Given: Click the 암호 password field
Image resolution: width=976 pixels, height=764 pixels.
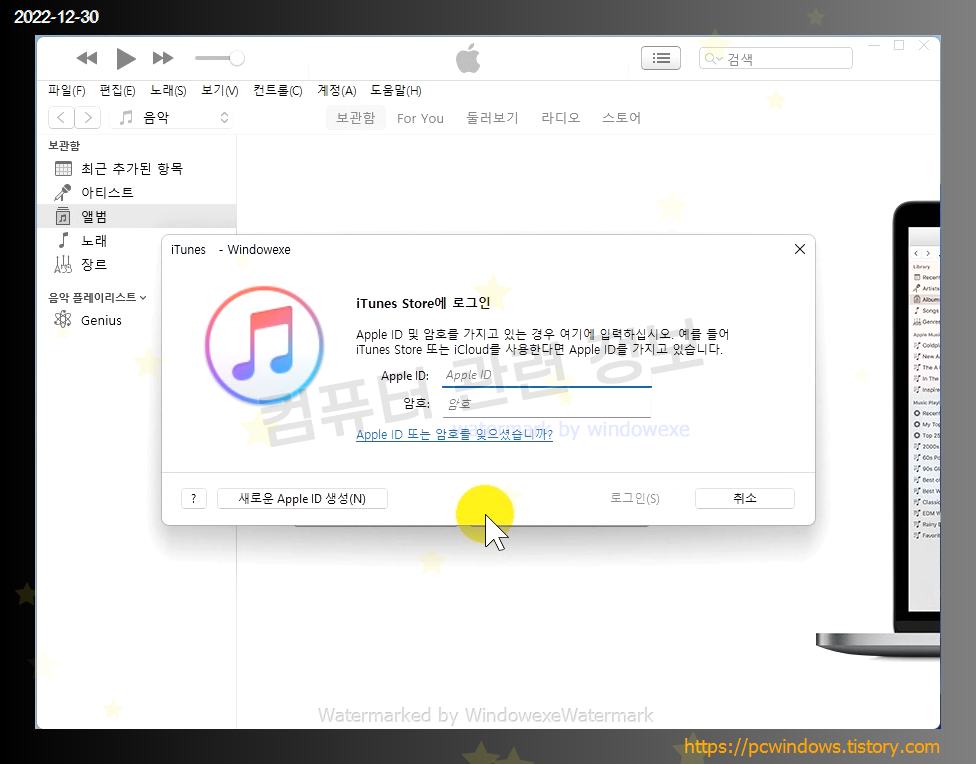Looking at the screenshot, I should pos(547,403).
